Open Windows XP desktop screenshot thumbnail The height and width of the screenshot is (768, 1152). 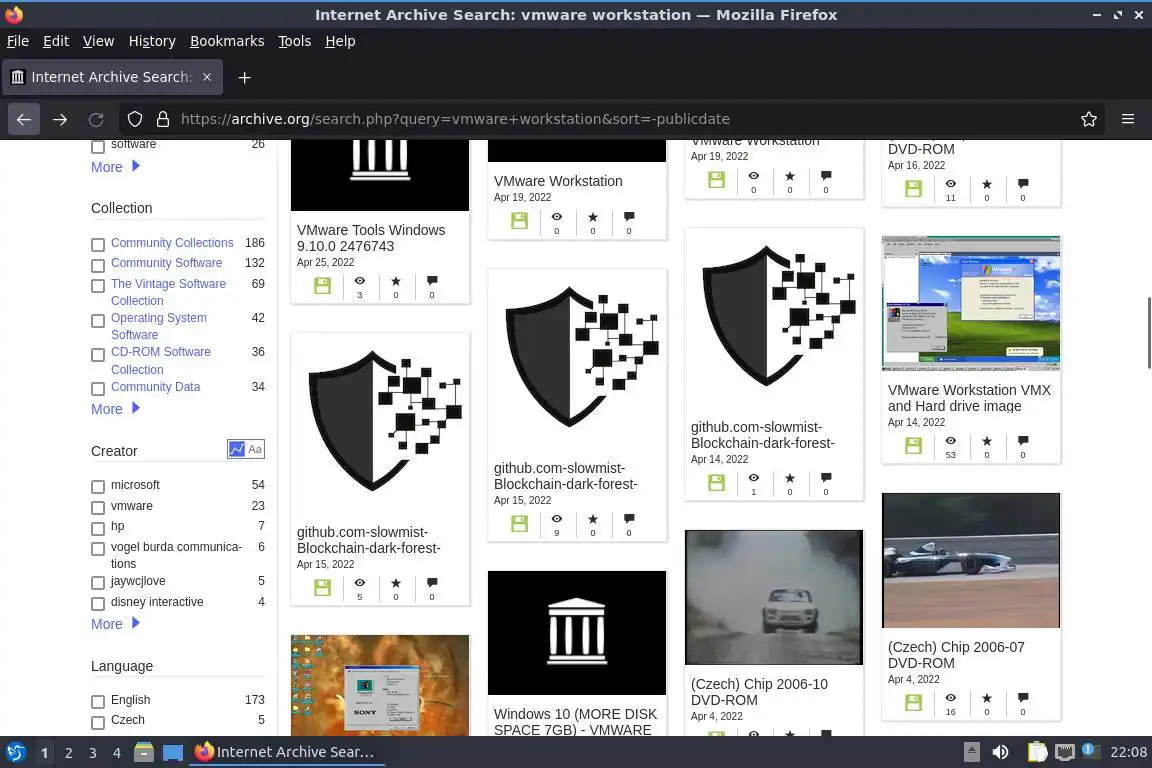click(x=971, y=303)
